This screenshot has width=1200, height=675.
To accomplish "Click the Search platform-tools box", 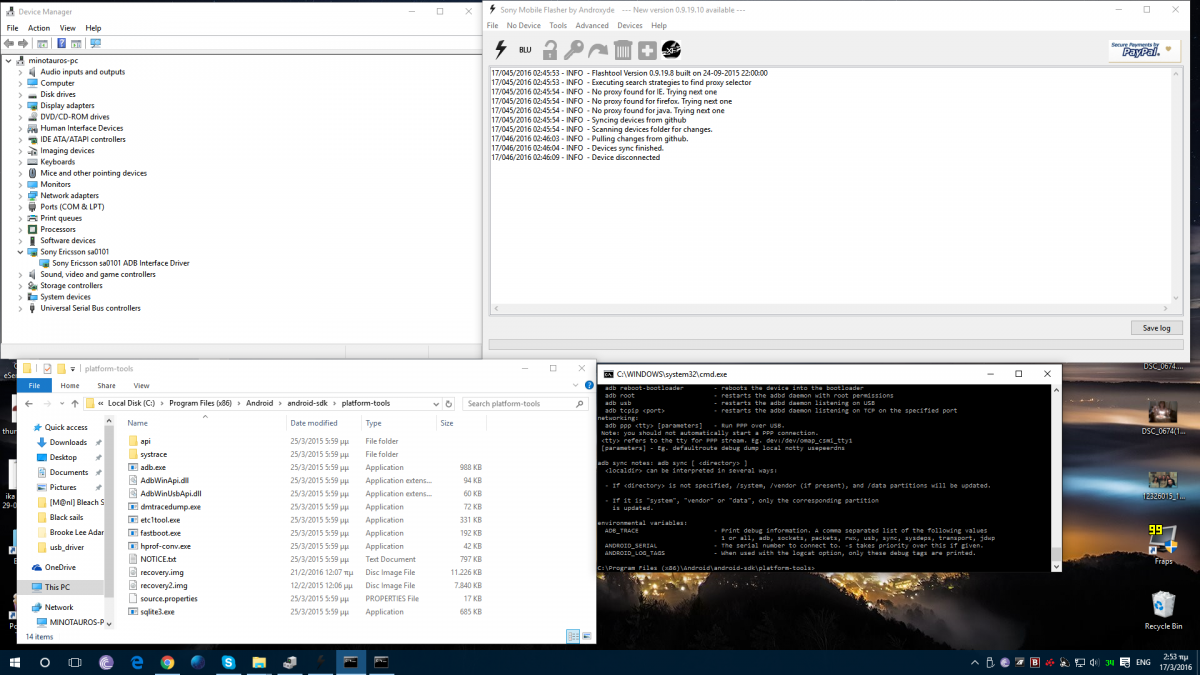I will click(526, 404).
